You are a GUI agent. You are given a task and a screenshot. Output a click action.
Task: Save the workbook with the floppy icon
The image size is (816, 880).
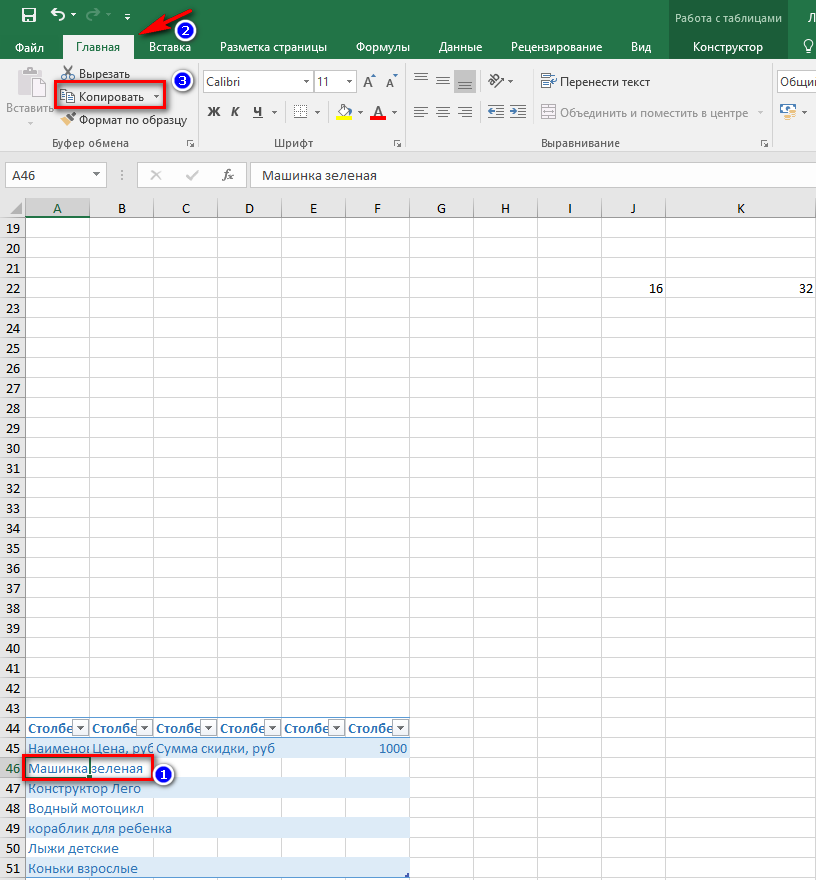click(29, 15)
